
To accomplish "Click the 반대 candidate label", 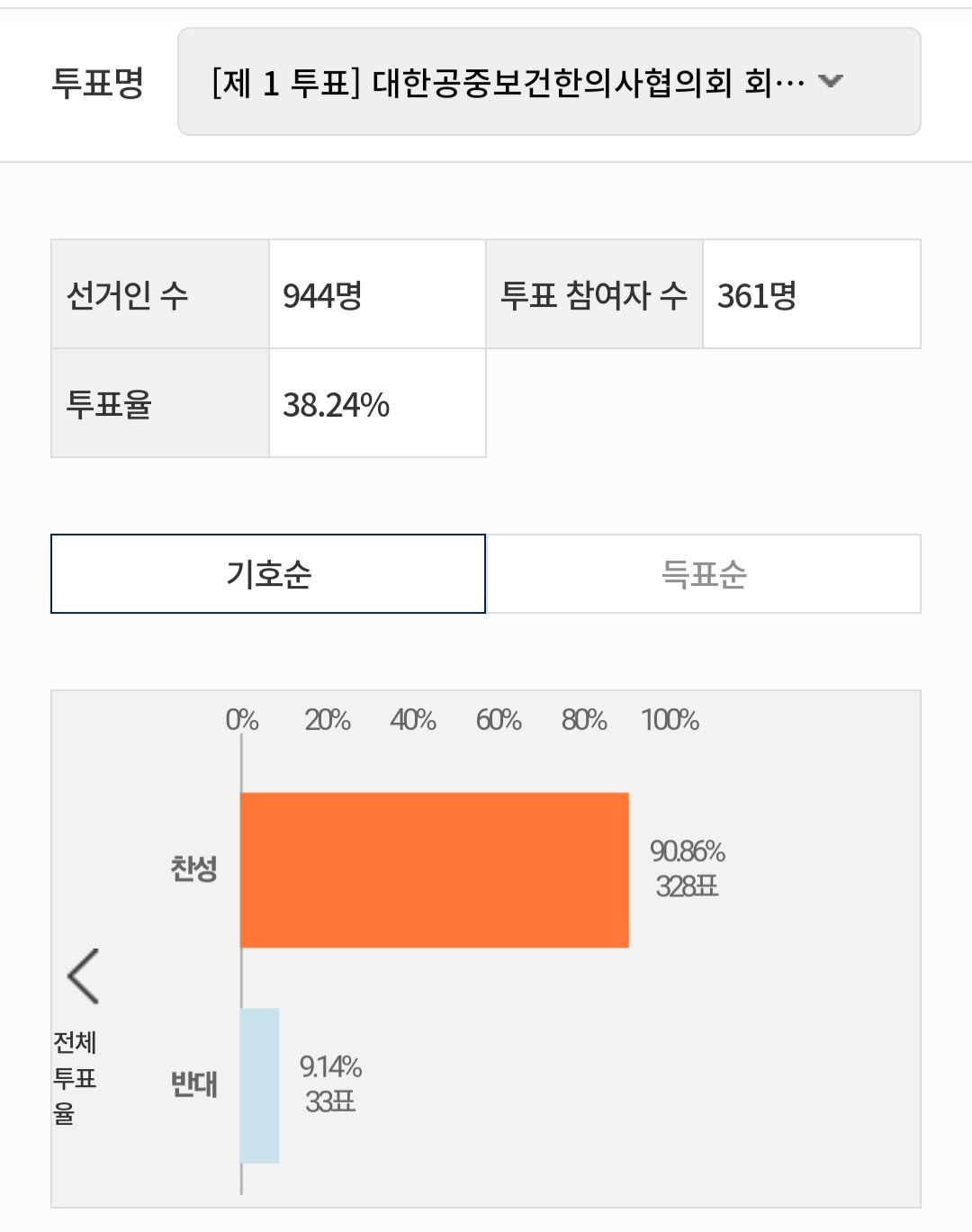I will click(193, 1086).
